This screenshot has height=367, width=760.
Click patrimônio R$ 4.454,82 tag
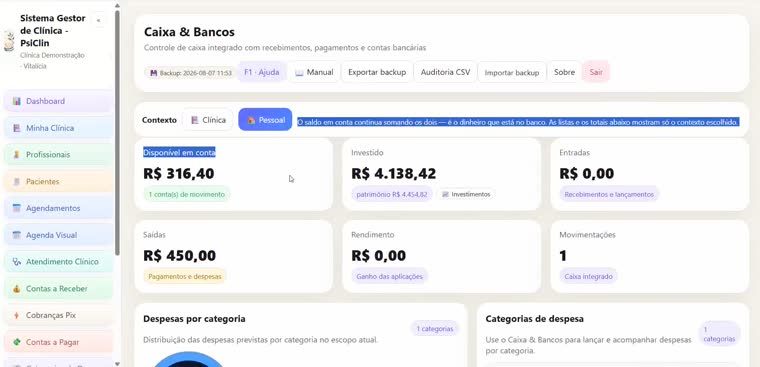(x=392, y=194)
